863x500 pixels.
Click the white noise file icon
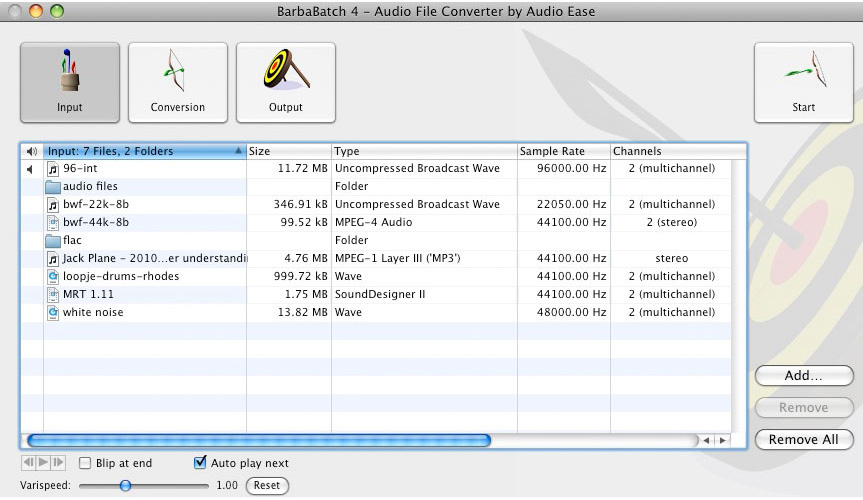coord(54,313)
